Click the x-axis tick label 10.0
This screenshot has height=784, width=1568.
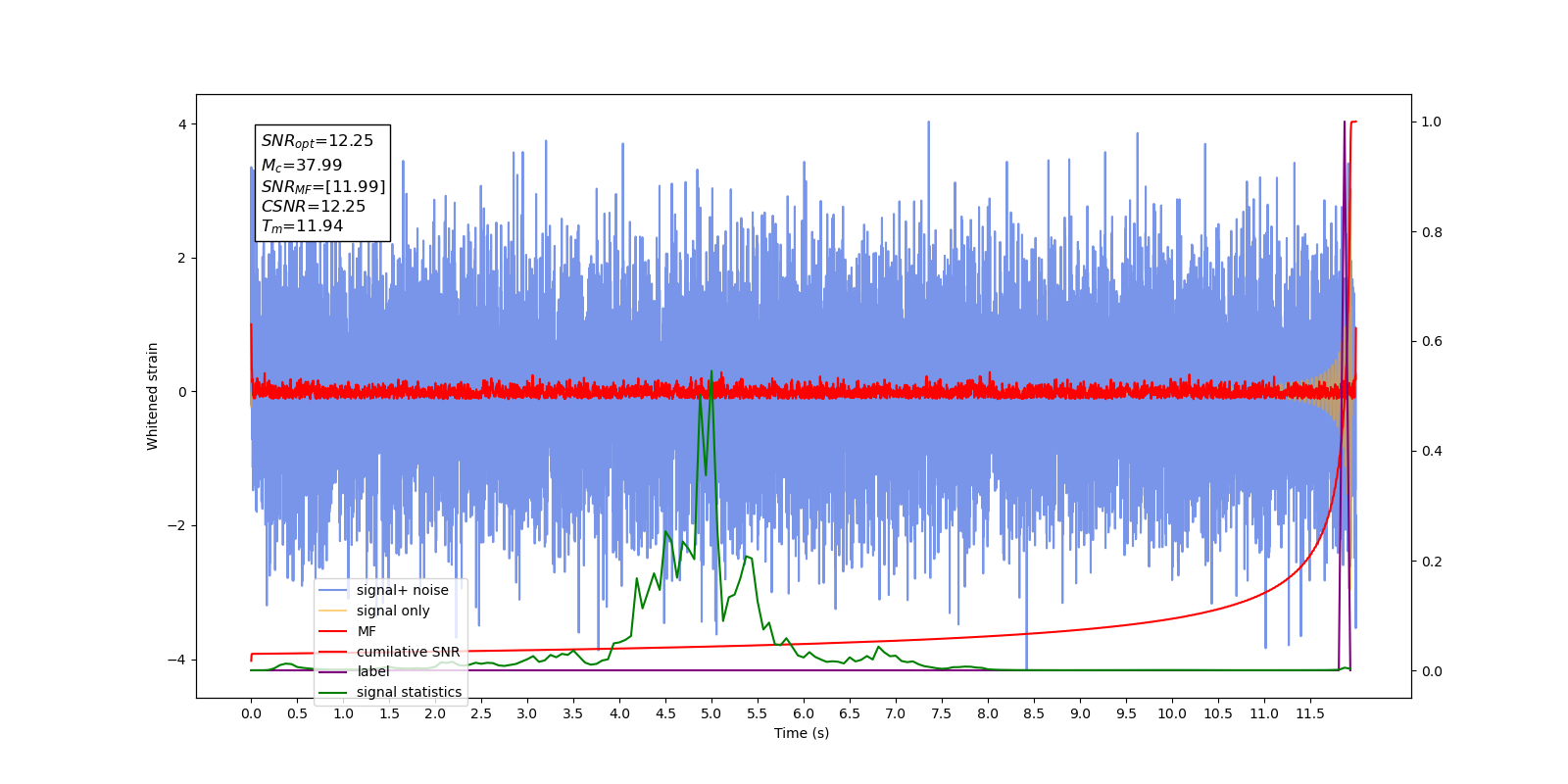[1172, 713]
